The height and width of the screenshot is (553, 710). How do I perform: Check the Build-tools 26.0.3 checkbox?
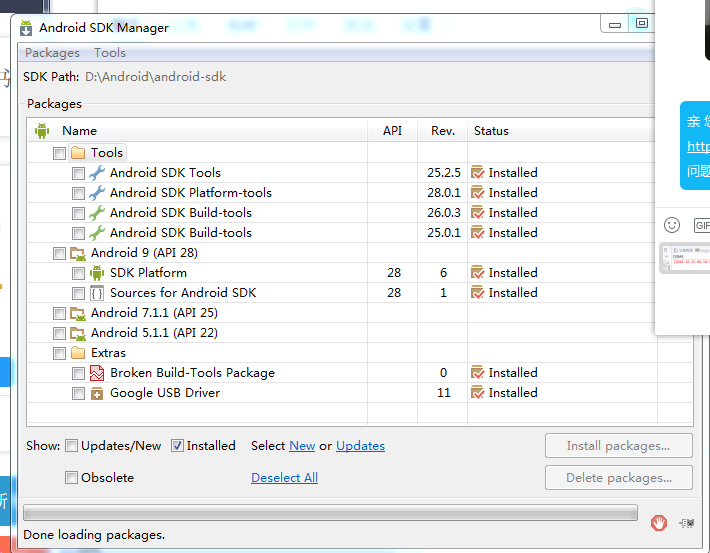(x=78, y=213)
